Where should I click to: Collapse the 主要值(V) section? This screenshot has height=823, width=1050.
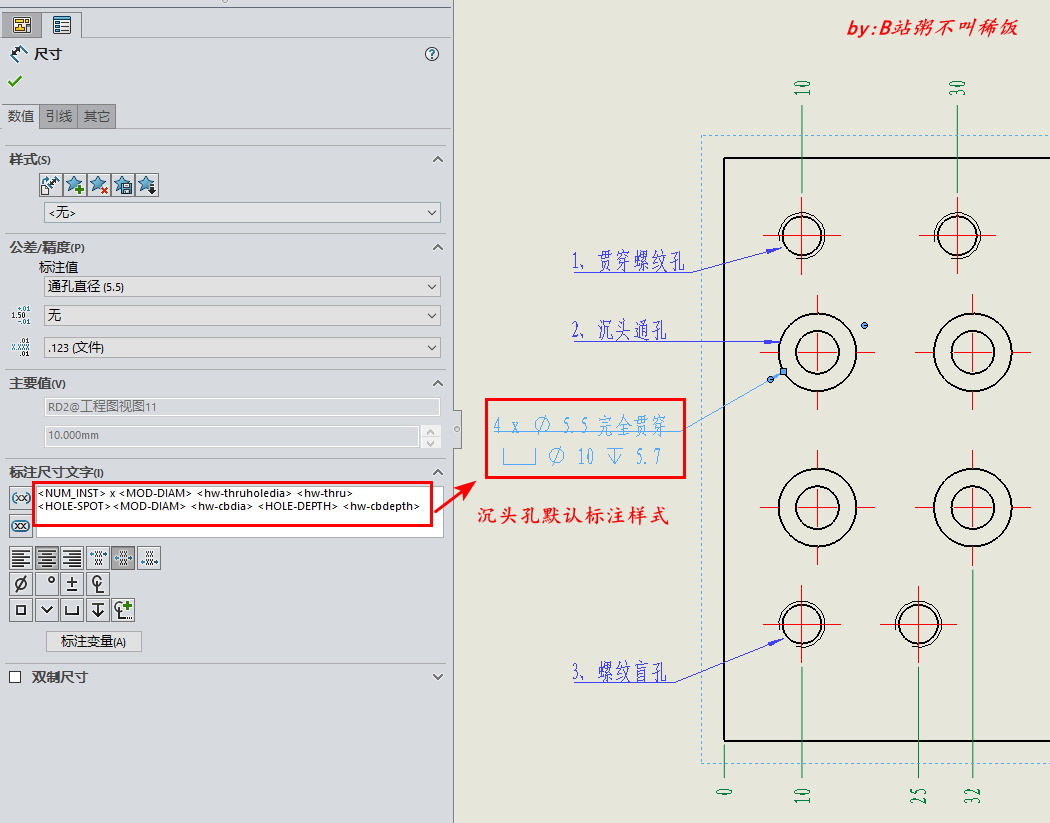pyautogui.click(x=438, y=383)
